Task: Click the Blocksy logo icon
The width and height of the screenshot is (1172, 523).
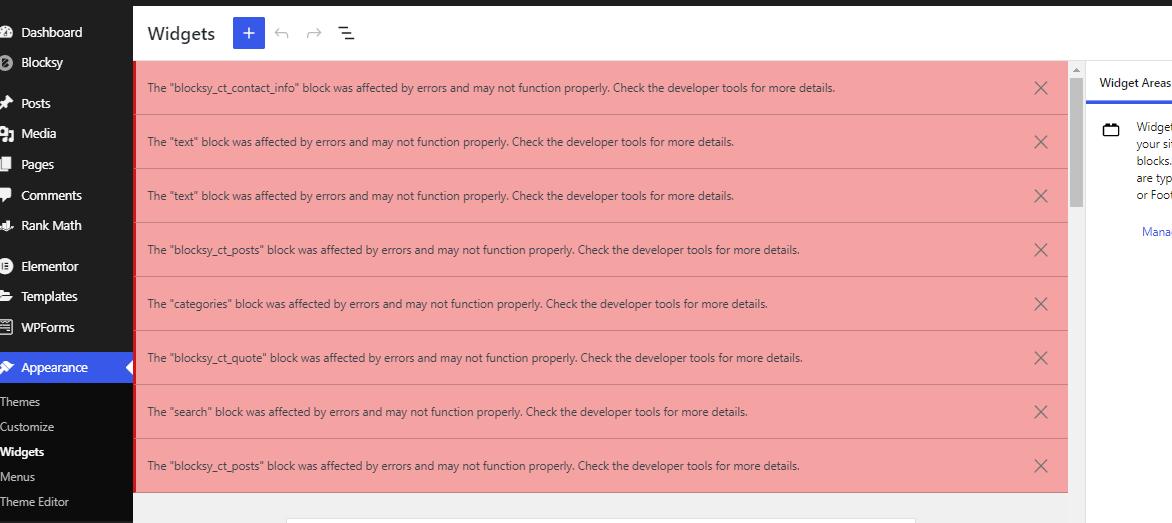Action: coord(6,63)
